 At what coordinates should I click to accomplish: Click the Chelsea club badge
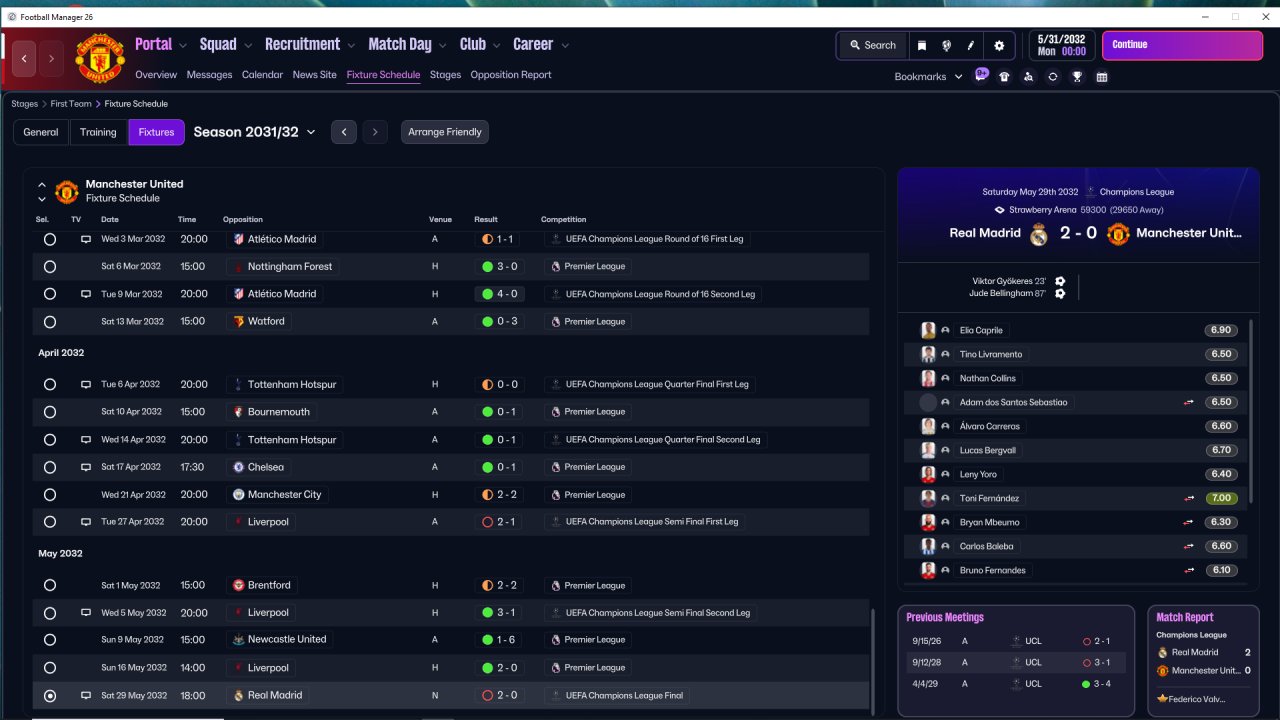[238, 467]
